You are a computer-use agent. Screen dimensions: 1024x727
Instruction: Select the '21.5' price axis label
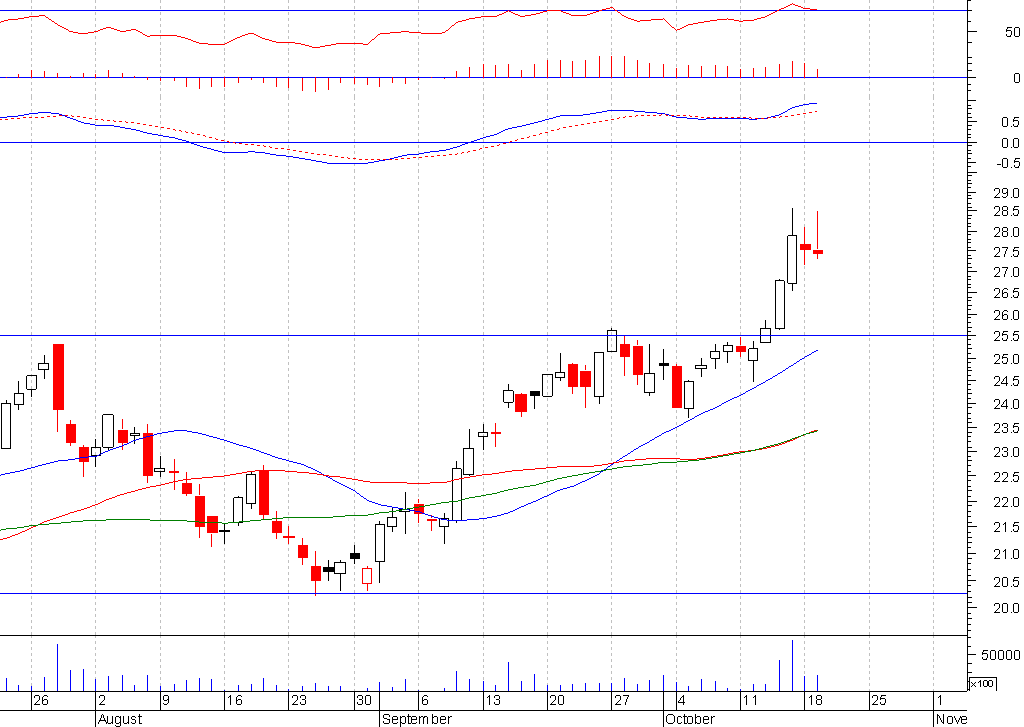tap(1006, 527)
